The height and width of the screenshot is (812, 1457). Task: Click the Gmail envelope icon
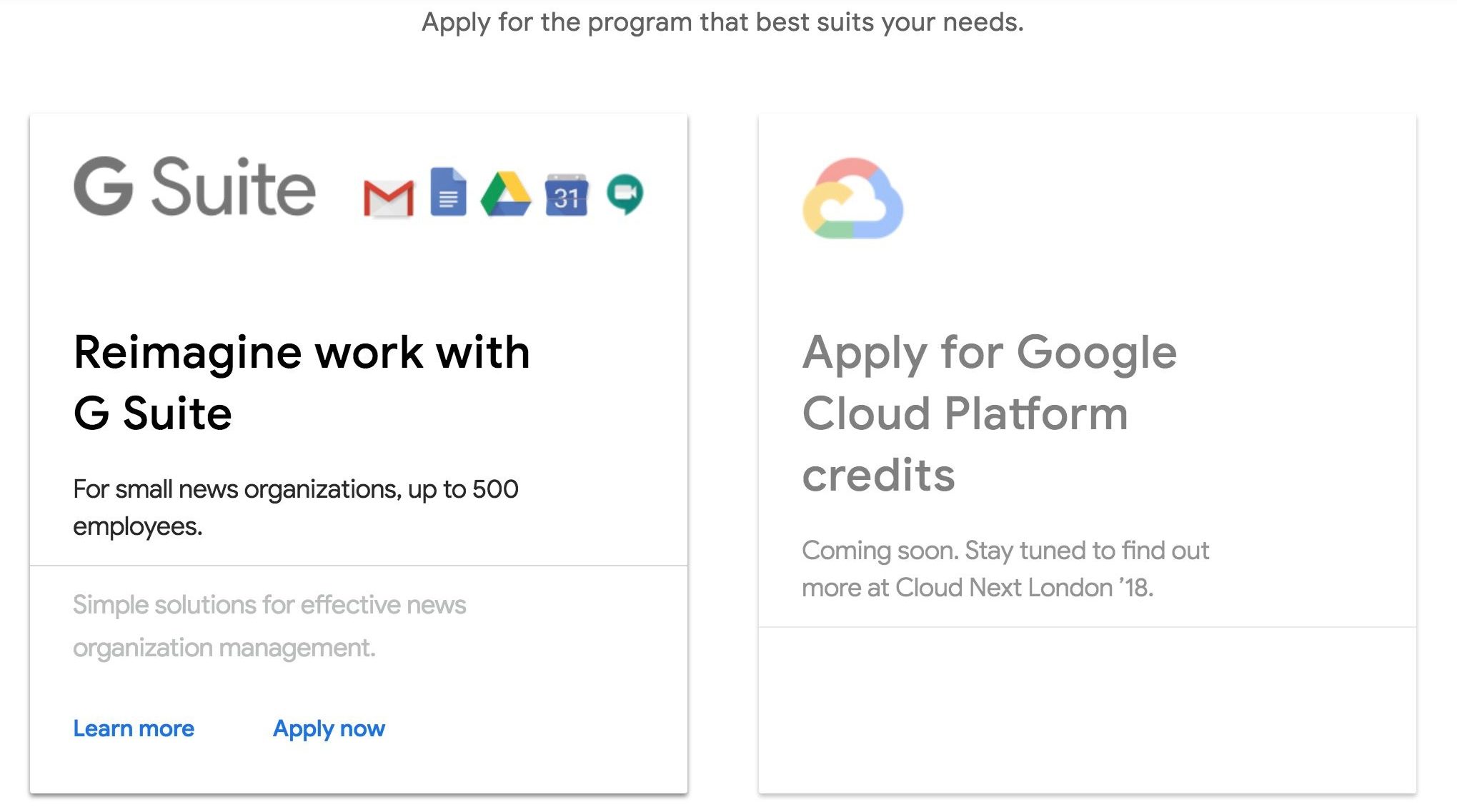(389, 198)
